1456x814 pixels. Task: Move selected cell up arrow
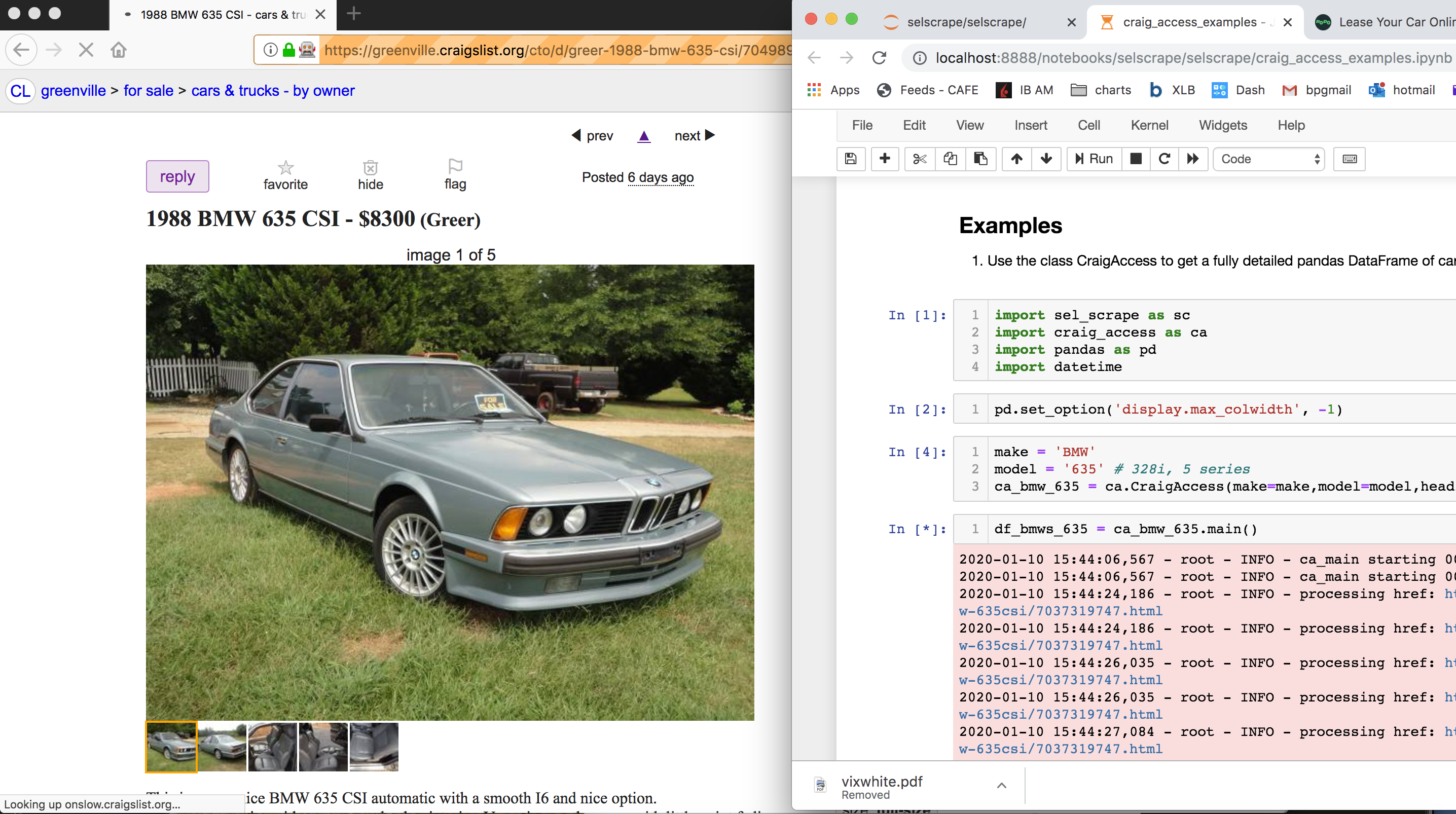point(1016,159)
